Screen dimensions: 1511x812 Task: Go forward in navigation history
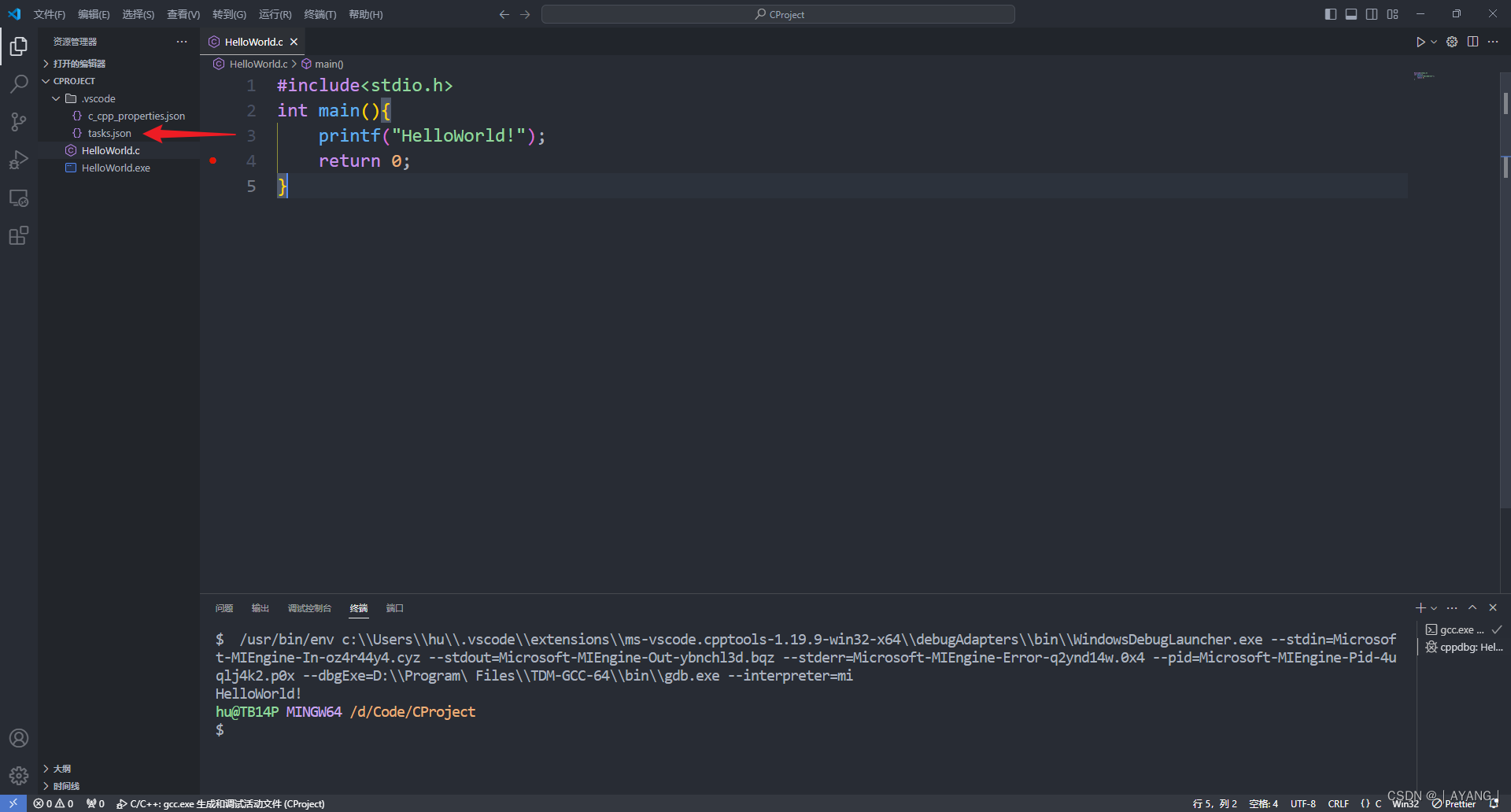[x=525, y=14]
